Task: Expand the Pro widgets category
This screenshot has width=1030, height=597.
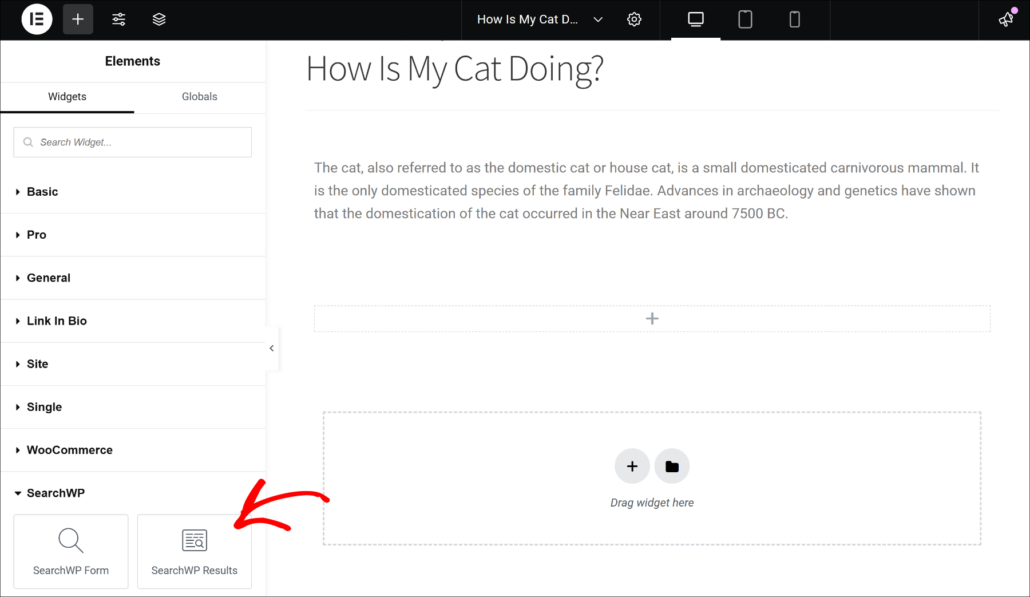Action: click(133, 234)
